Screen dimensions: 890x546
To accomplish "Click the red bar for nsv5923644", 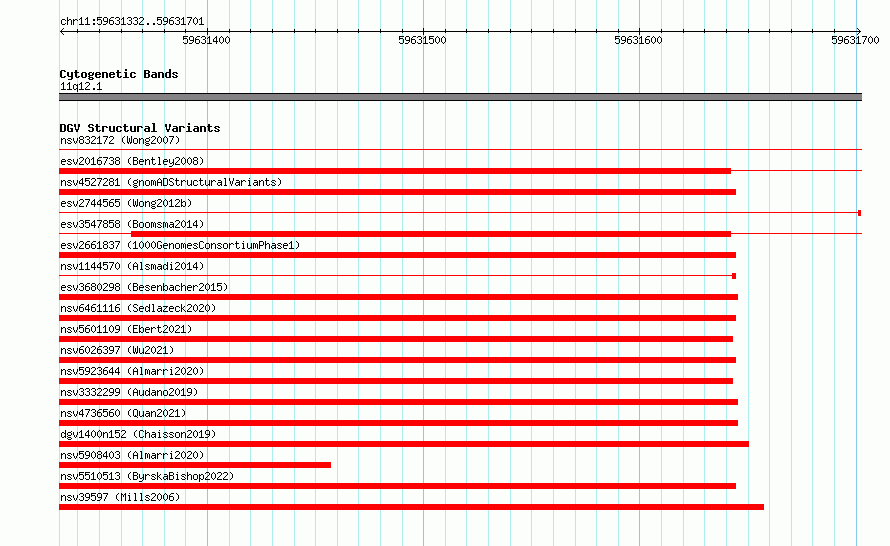I will pos(396,381).
